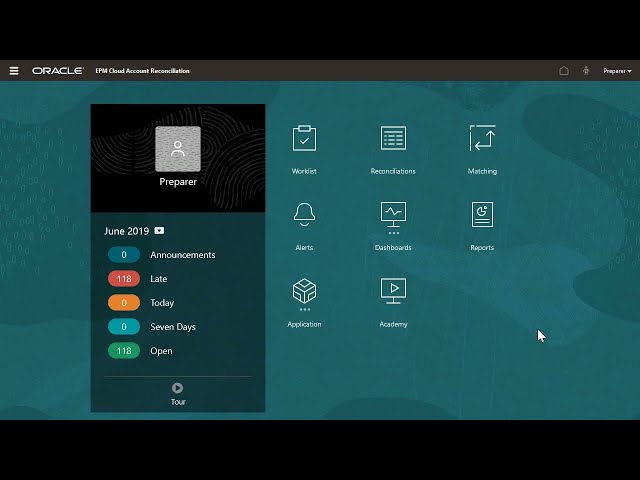Click the 118 Open badge

pyautogui.click(x=124, y=351)
